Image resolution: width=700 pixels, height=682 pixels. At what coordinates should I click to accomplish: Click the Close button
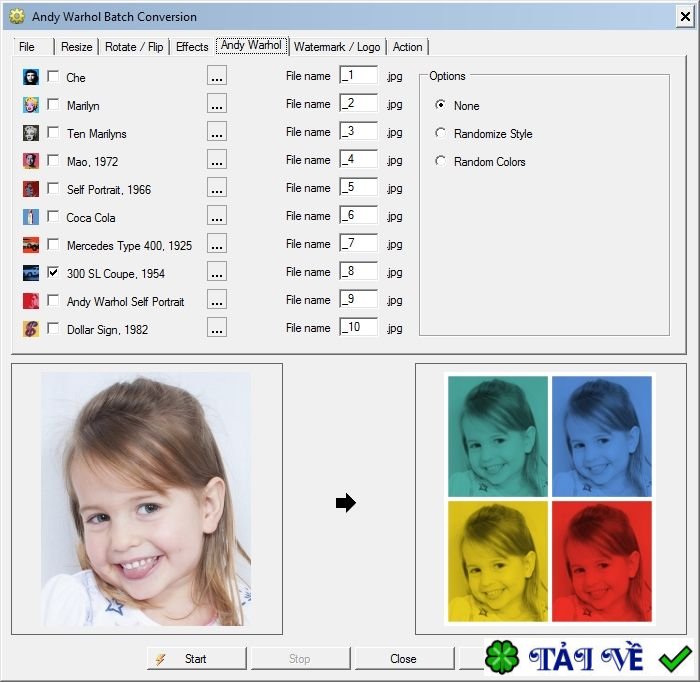[404, 659]
